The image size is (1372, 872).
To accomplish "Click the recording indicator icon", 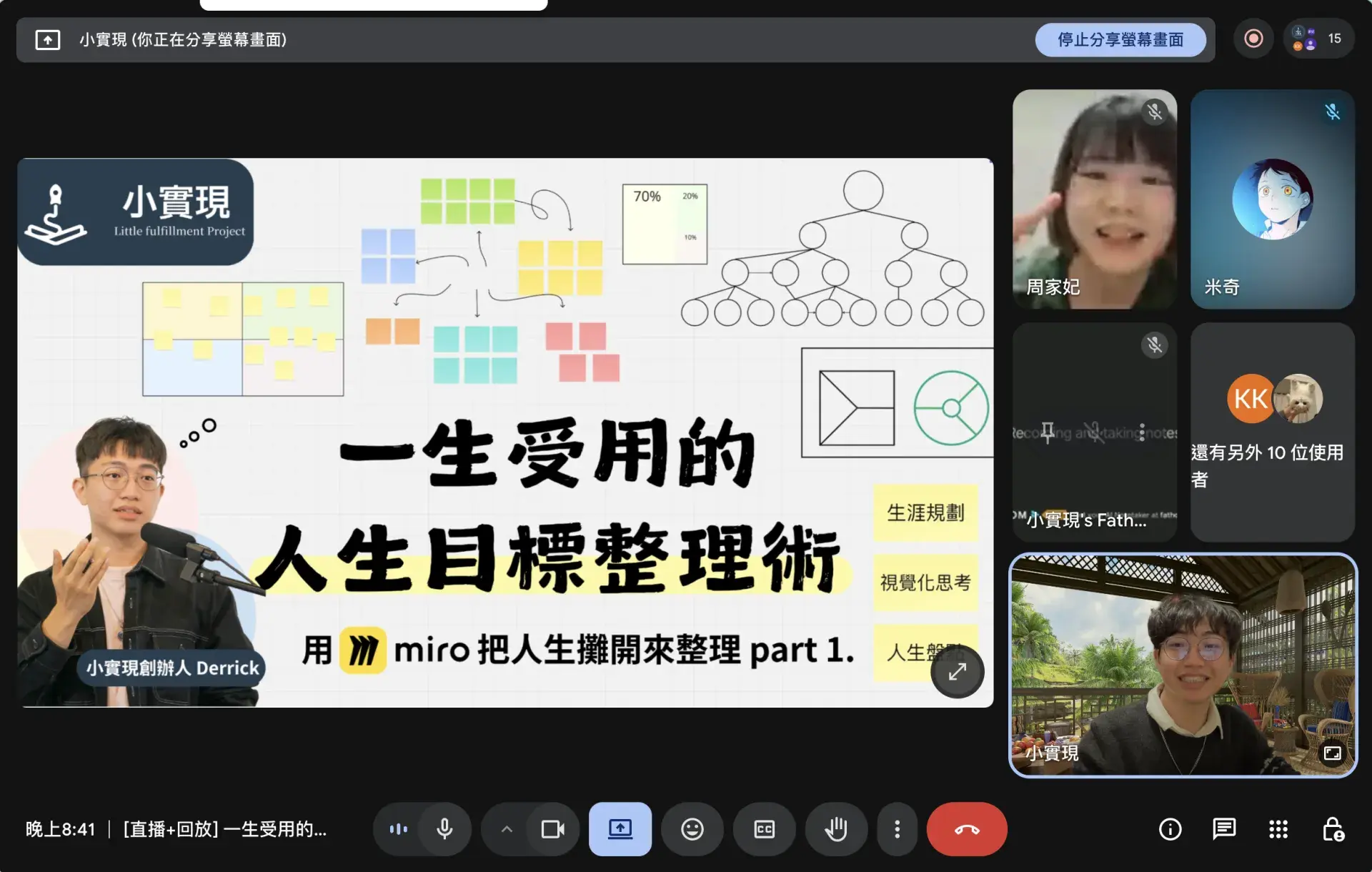I will [x=1253, y=39].
